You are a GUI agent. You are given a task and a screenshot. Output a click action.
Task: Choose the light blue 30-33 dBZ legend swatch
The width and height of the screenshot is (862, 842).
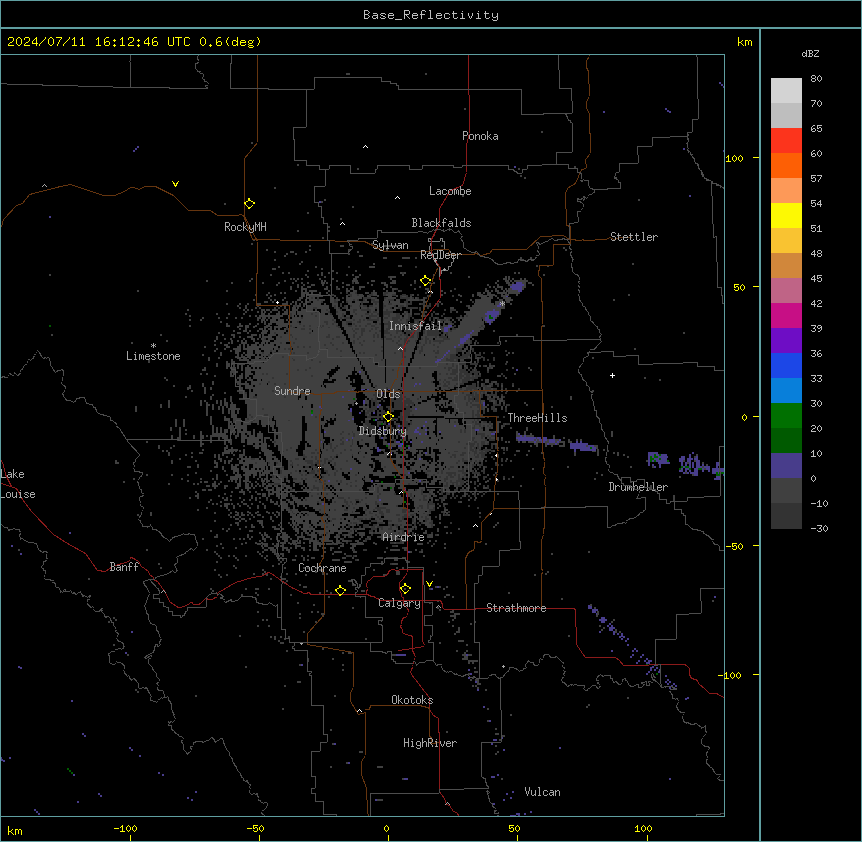click(x=786, y=391)
